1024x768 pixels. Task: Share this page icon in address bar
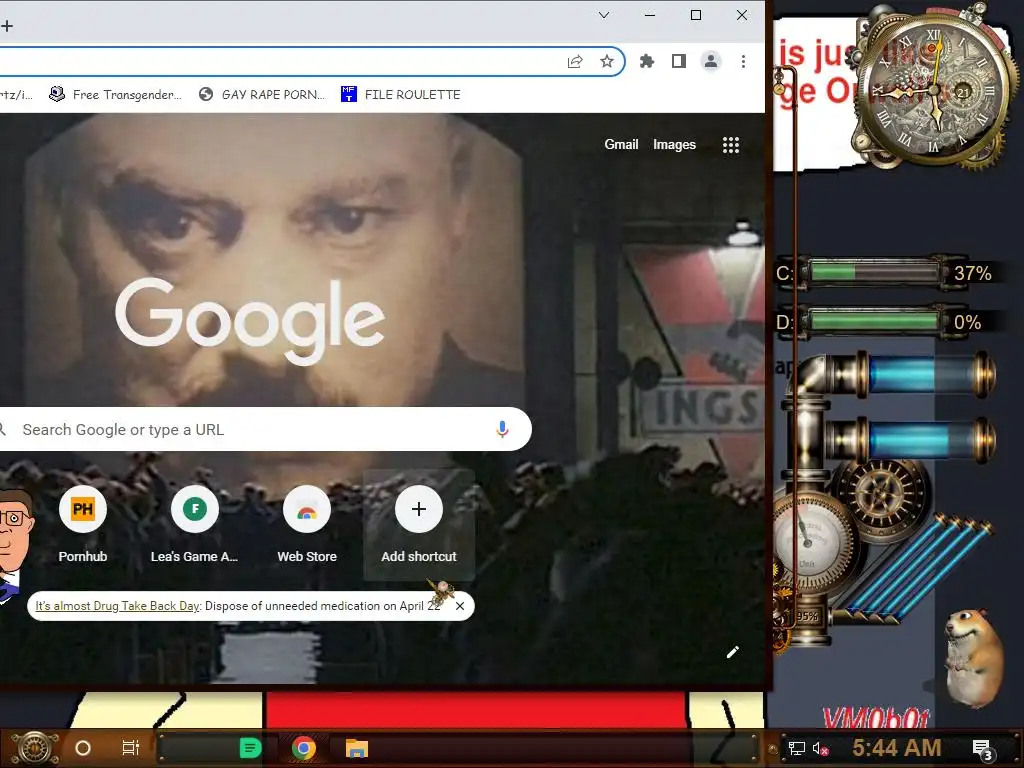tap(575, 61)
